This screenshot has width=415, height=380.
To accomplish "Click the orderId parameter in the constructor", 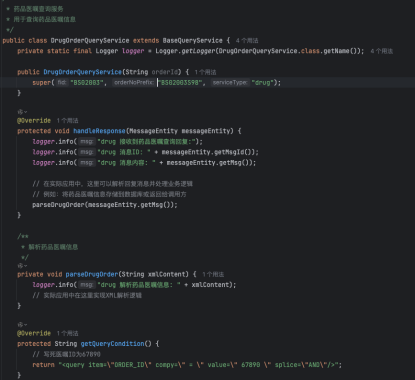I will 165,72.
